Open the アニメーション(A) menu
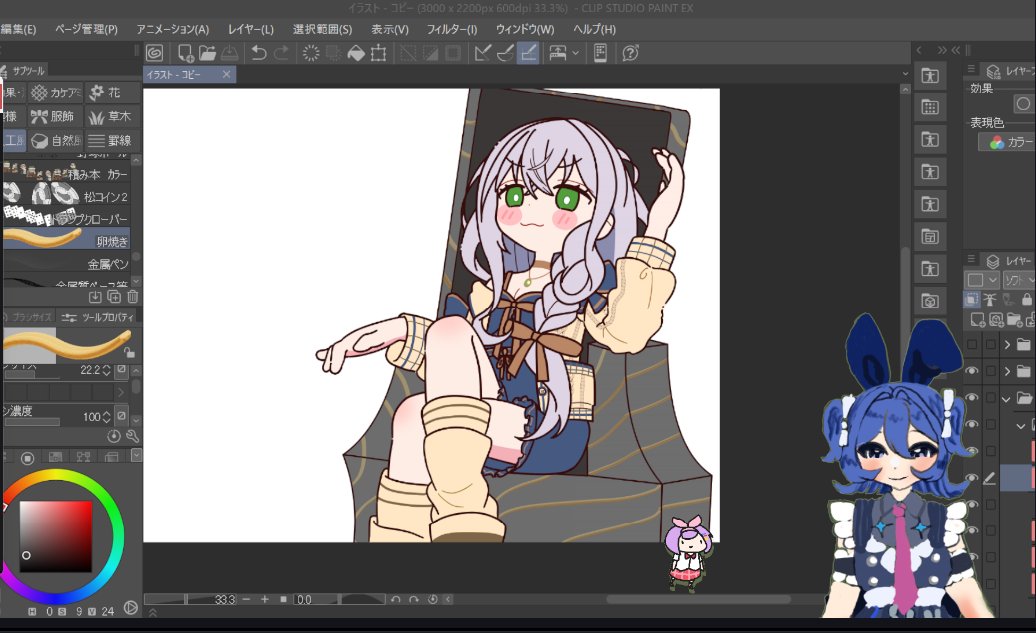 coord(172,29)
